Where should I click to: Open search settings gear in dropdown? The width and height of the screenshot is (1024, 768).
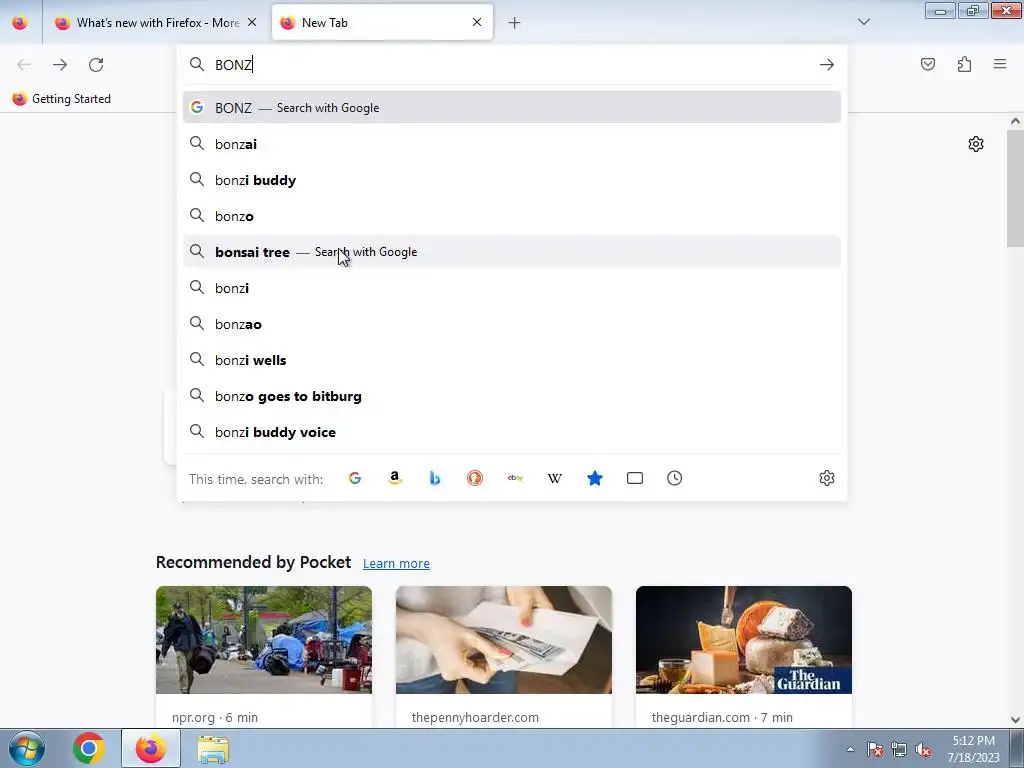[x=827, y=478]
